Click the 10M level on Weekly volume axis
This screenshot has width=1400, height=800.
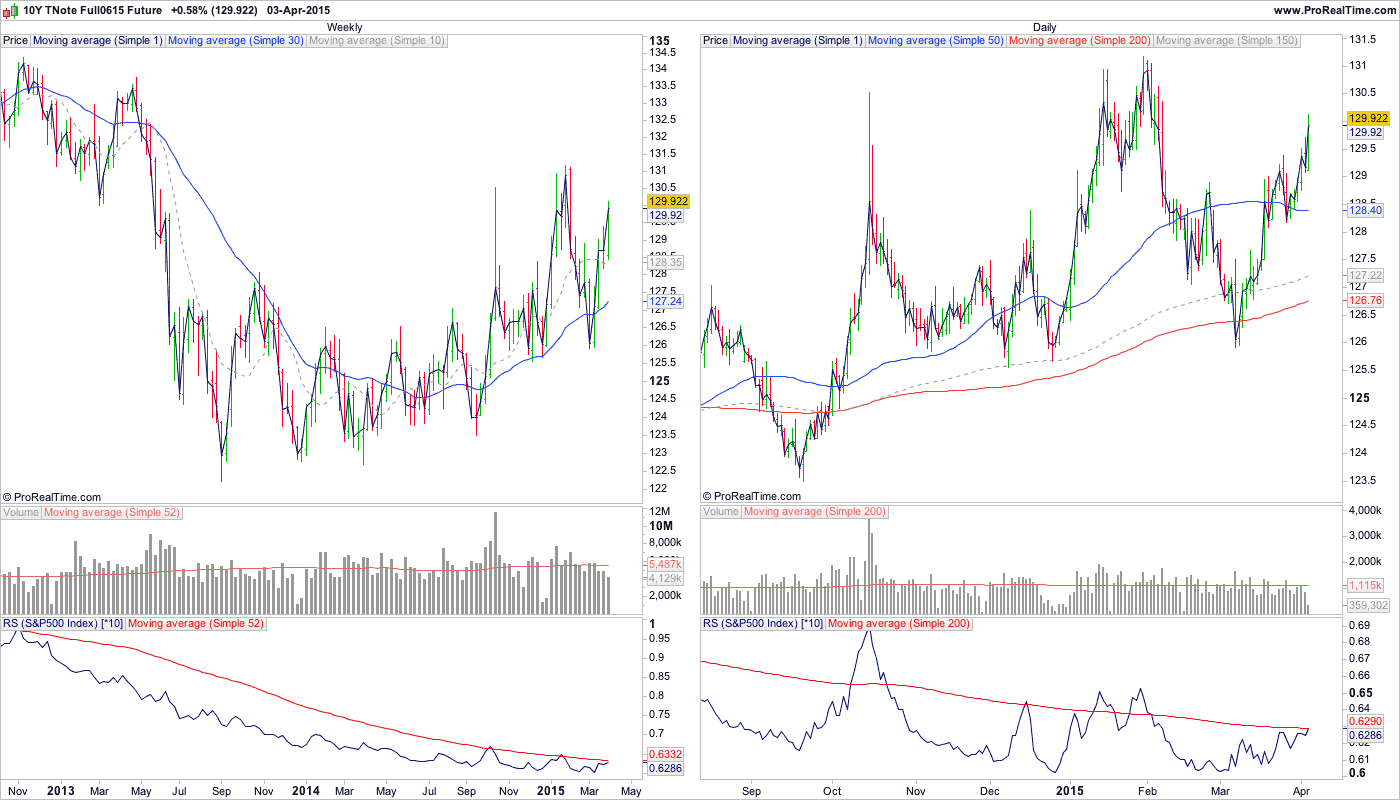point(661,526)
